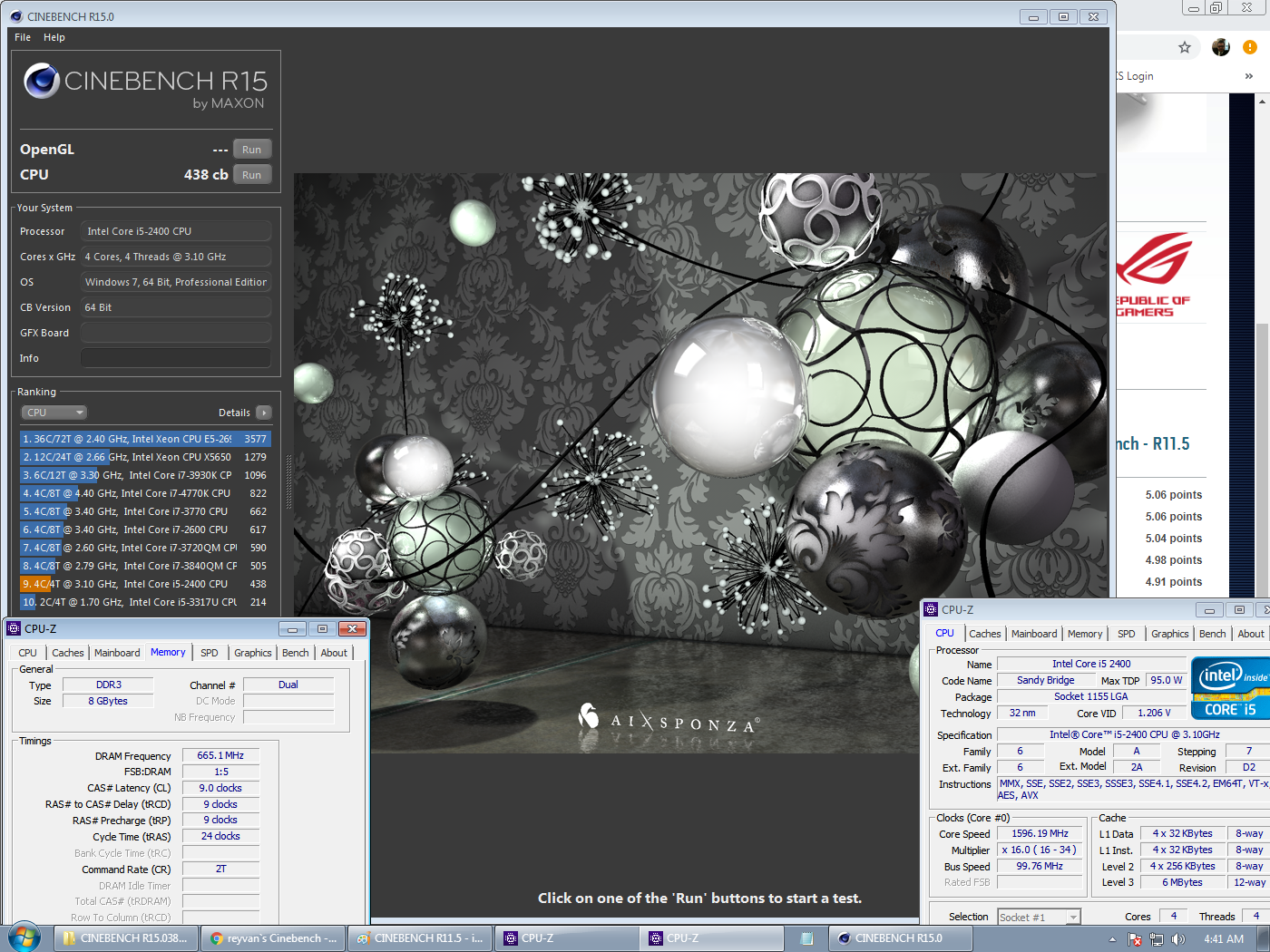Image resolution: width=1270 pixels, height=952 pixels.
Task: Click the Show desktop strip
Action: point(1264,938)
